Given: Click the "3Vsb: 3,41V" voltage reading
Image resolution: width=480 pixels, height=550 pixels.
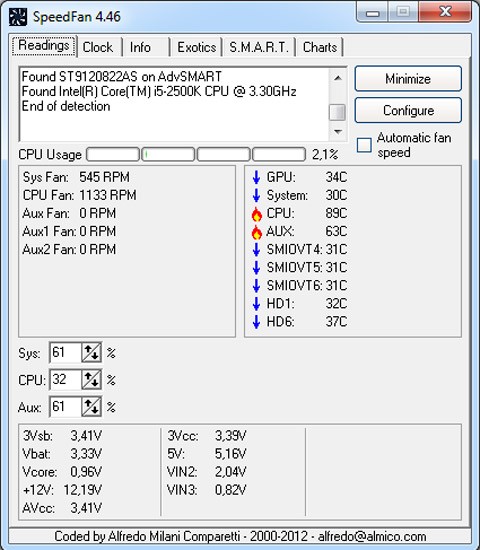Looking at the screenshot, I should (x=62, y=436).
